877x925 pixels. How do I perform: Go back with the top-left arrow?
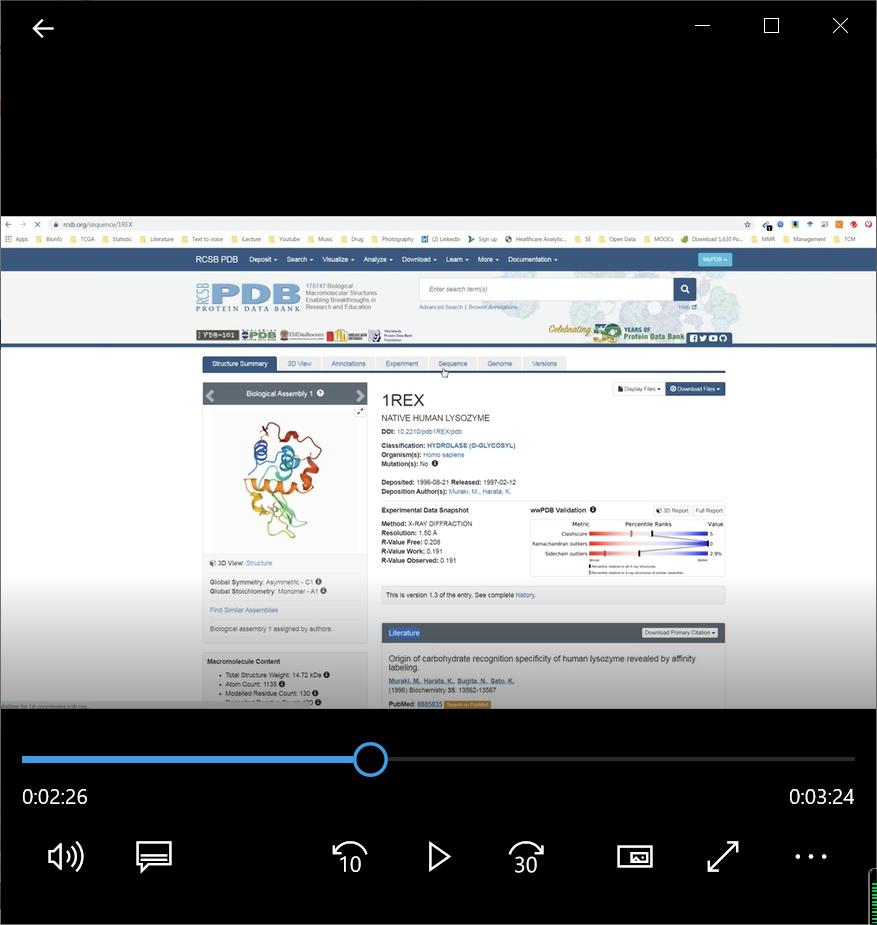pos(42,28)
